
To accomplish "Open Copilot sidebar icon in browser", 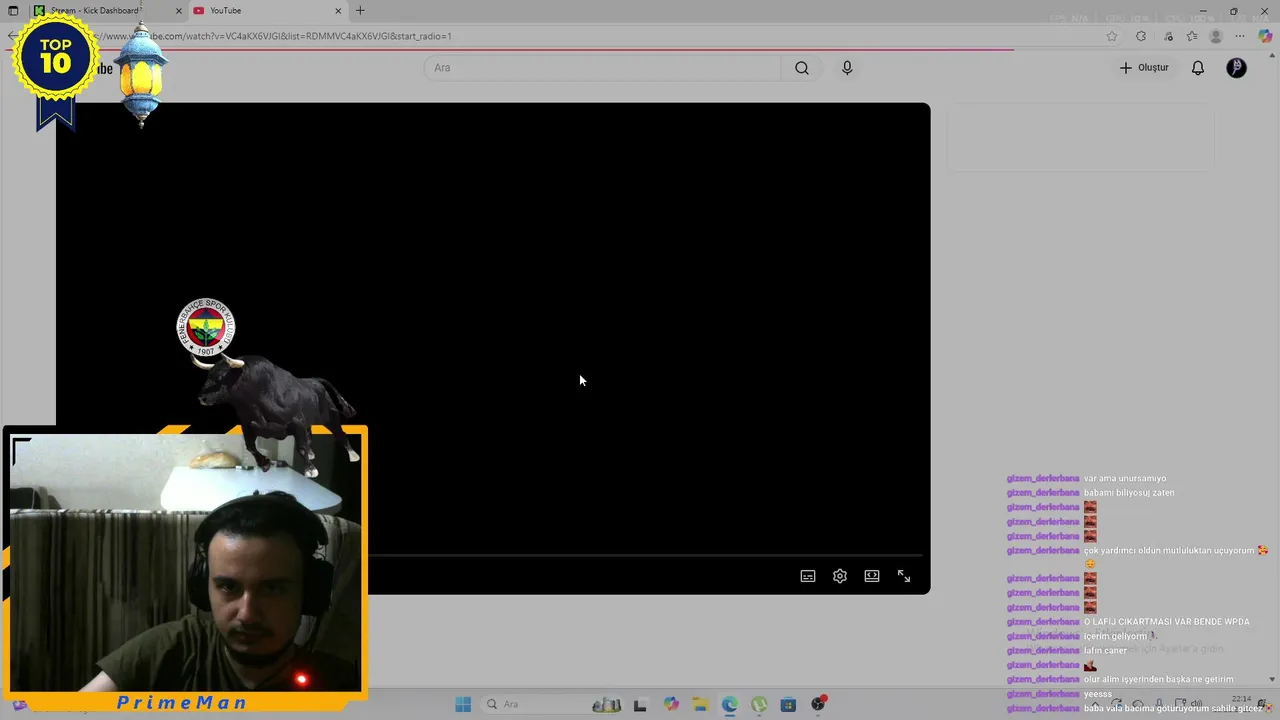I will pos(1265,36).
